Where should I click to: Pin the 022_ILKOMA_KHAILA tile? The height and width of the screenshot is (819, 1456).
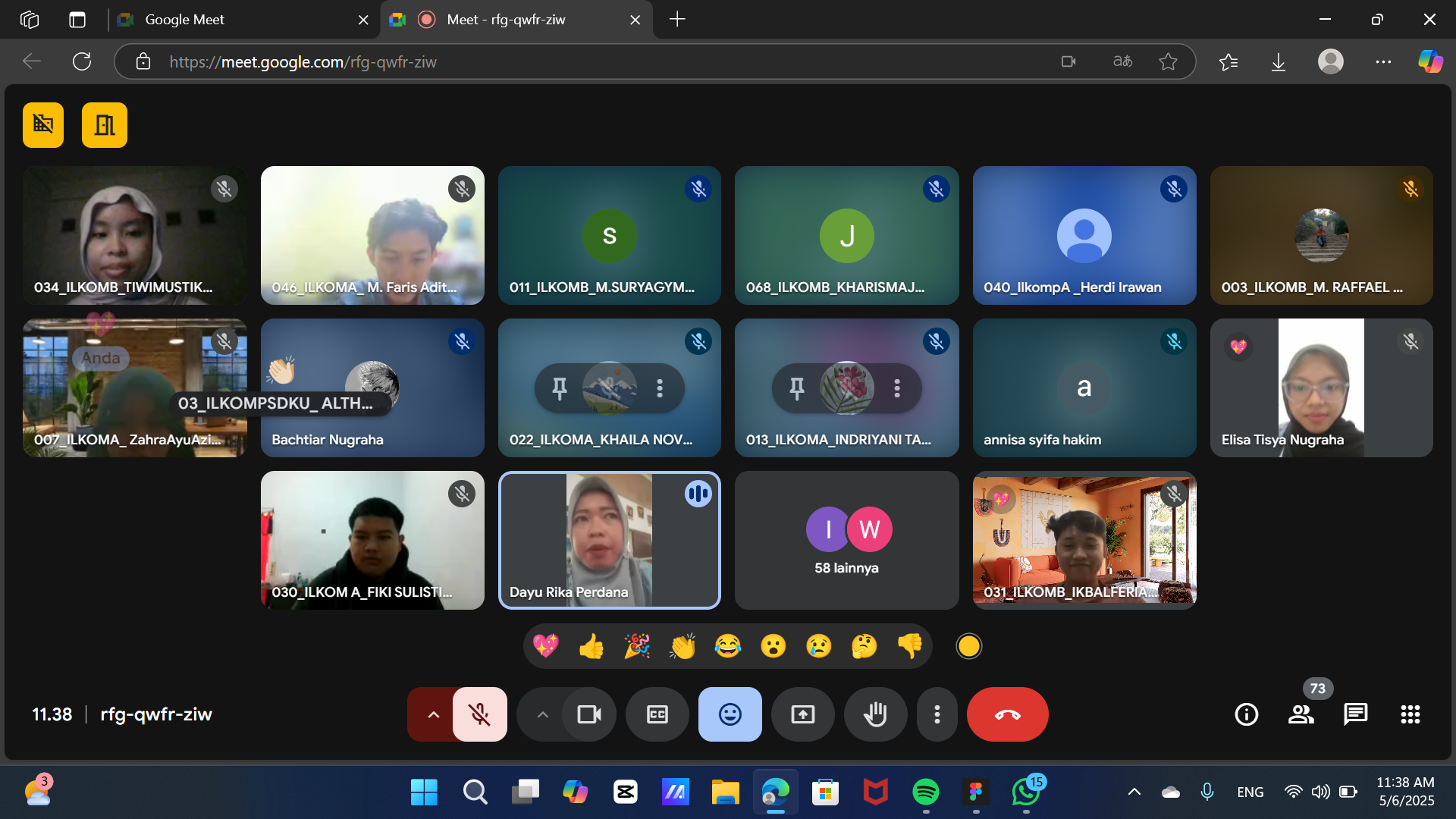560,388
